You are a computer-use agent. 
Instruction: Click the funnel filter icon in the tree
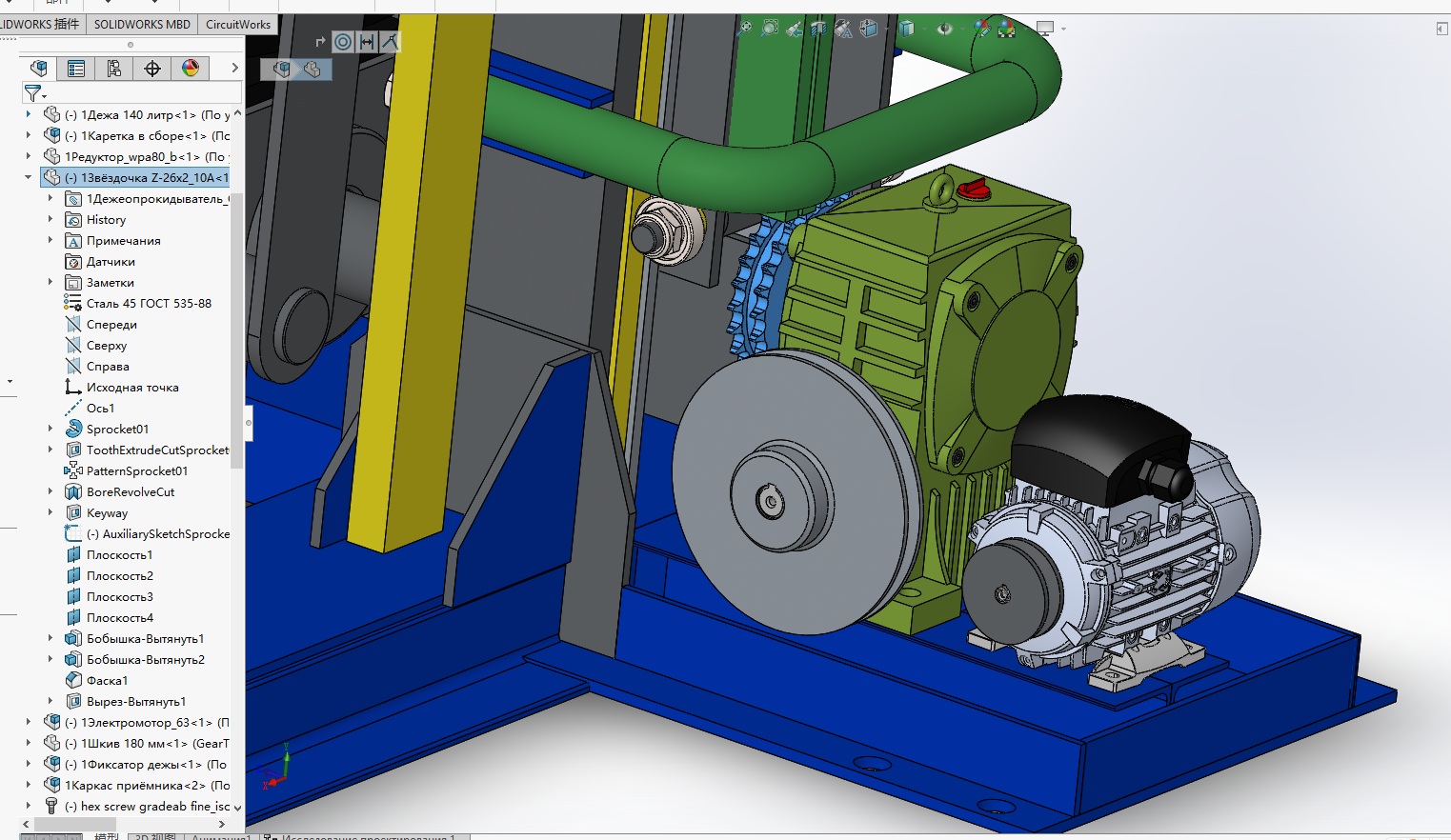tap(32, 92)
